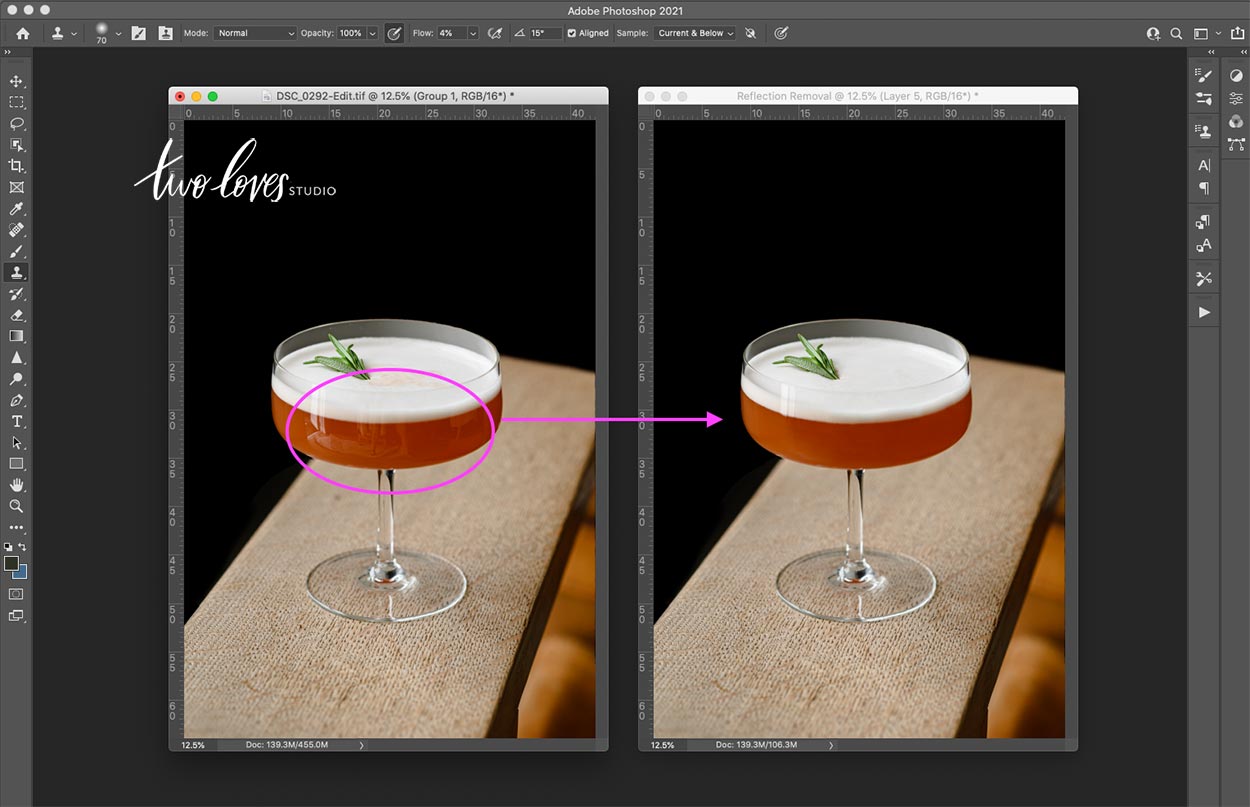The height and width of the screenshot is (807, 1250).
Task: Open the Search icon in options bar
Action: tap(1177, 33)
